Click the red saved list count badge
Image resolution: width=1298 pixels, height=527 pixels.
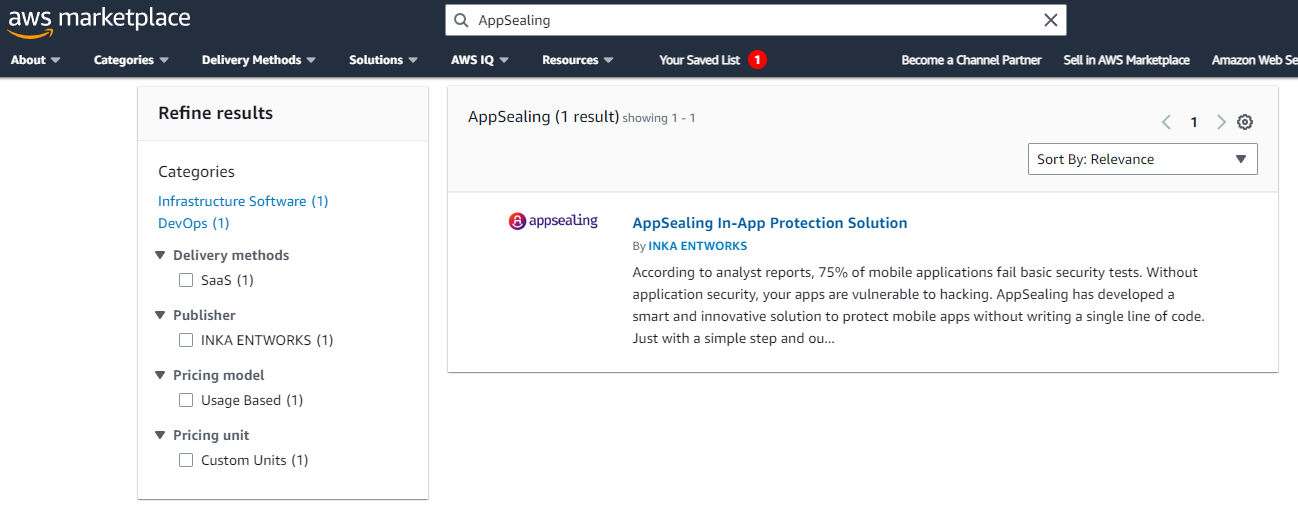[757, 60]
